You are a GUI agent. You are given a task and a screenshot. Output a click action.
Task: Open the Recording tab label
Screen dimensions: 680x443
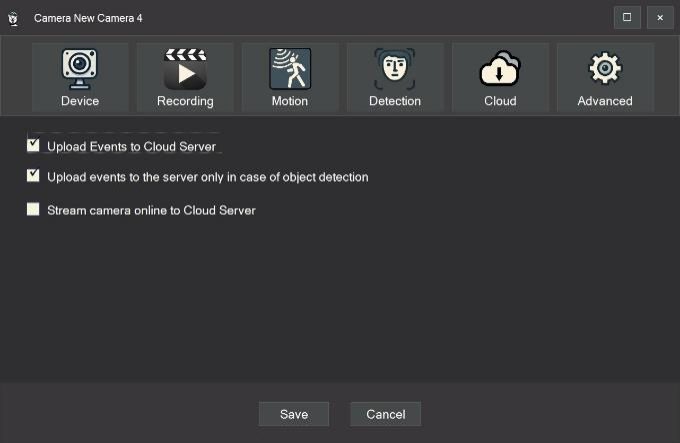[x=185, y=101]
